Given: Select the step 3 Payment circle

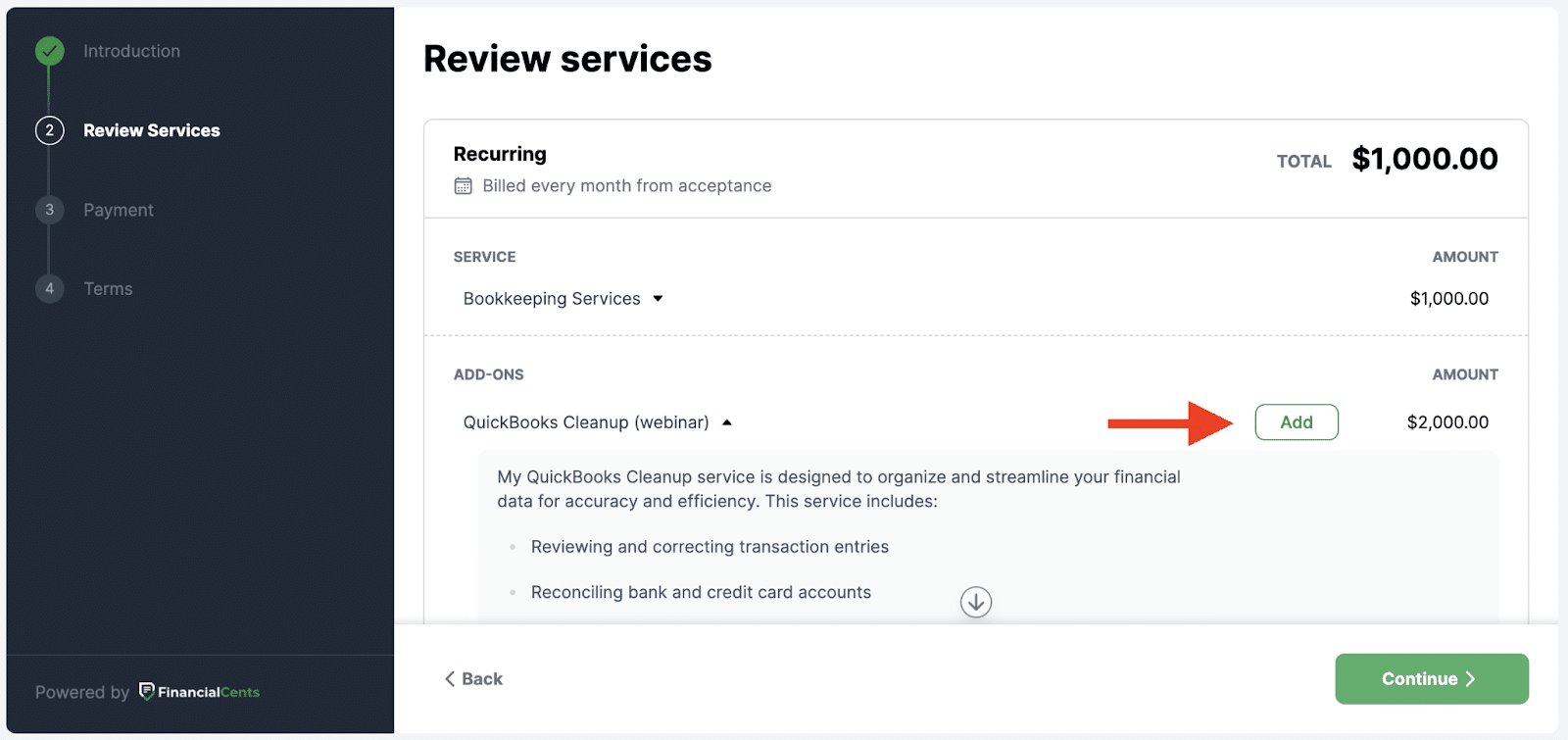Looking at the screenshot, I should tap(50, 210).
